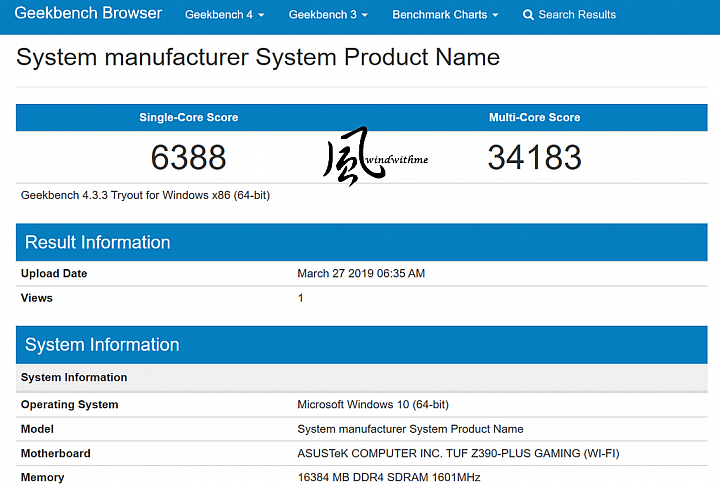Click the Multi-Core Score header
Screen dimensions: 720x484
(x=534, y=118)
